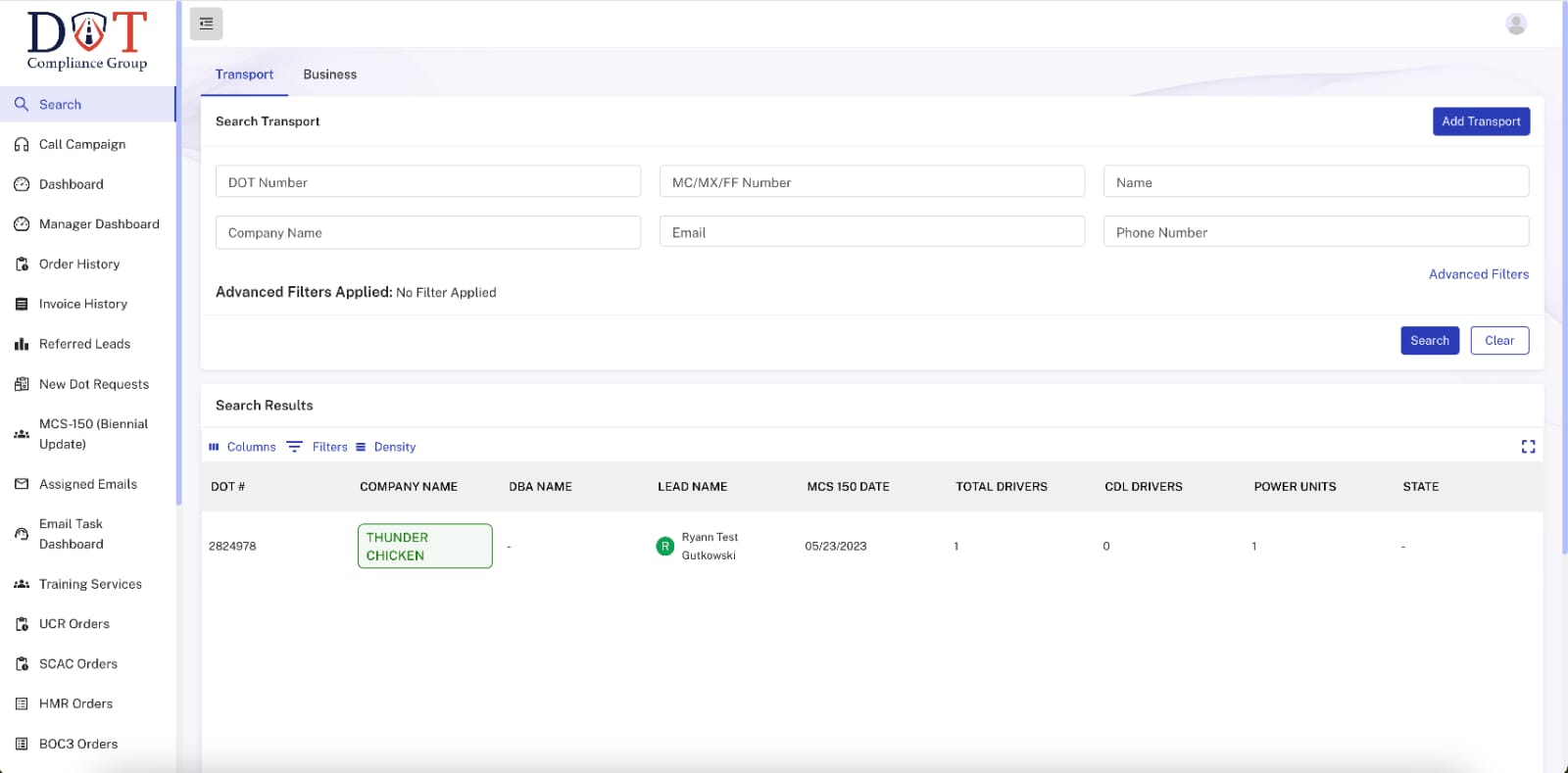Click the blue Search button

pyautogui.click(x=1429, y=341)
